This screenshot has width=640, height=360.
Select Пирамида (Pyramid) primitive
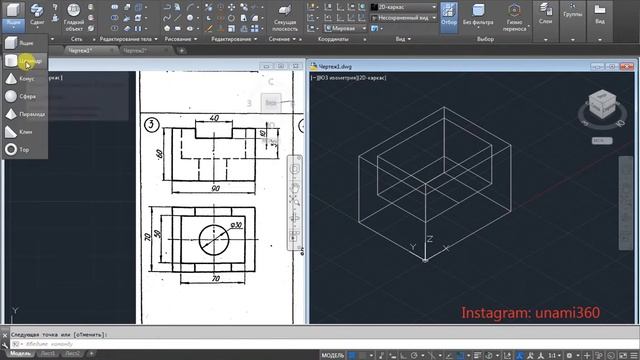coord(24,114)
